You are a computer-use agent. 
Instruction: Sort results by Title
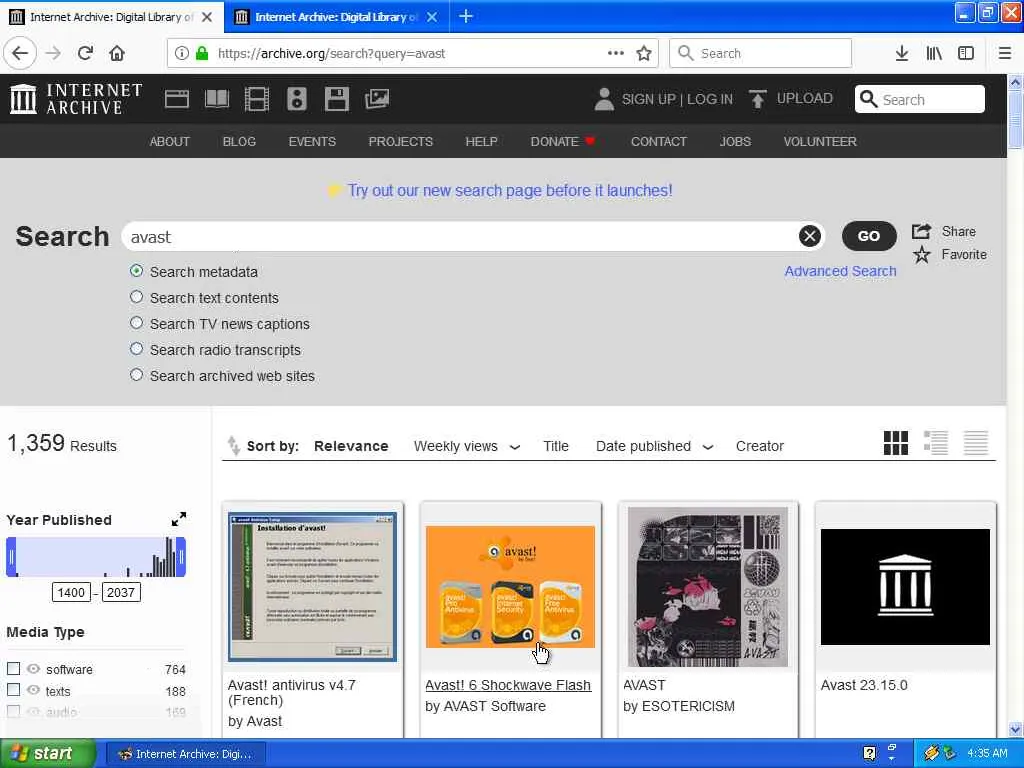coord(556,446)
